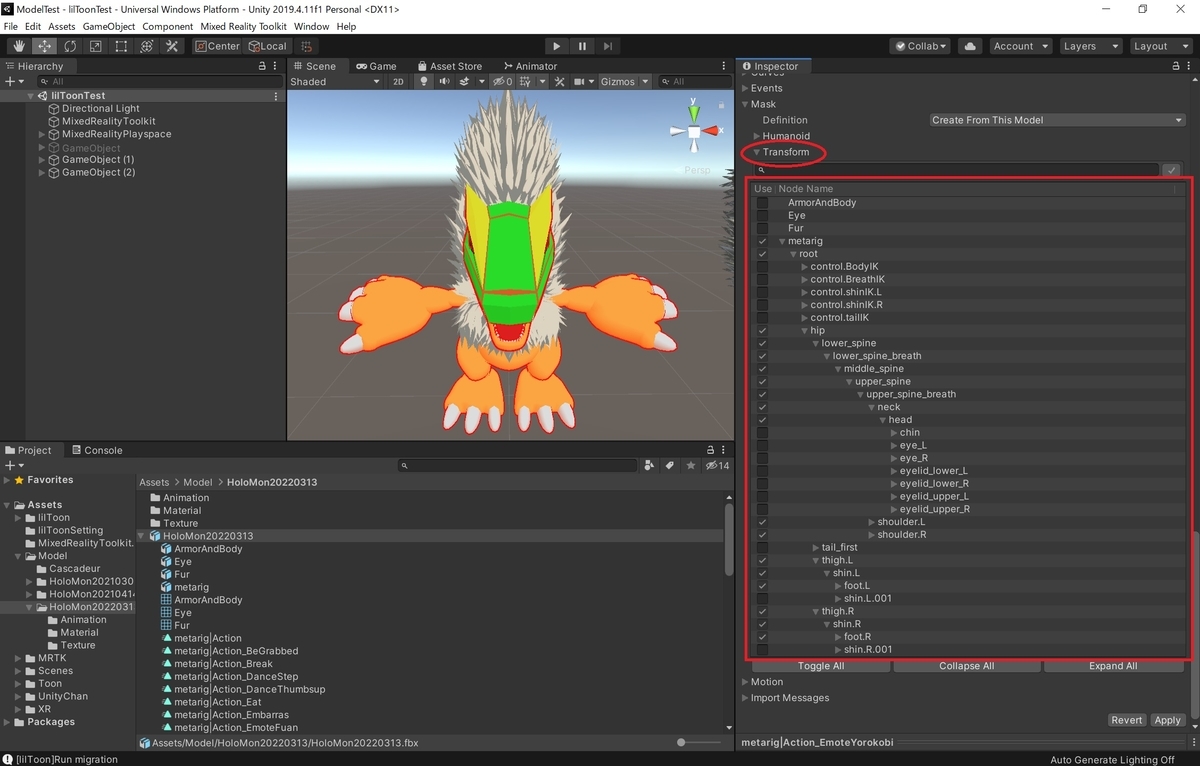Select the Scale tool
The height and width of the screenshot is (766, 1200).
point(95,46)
